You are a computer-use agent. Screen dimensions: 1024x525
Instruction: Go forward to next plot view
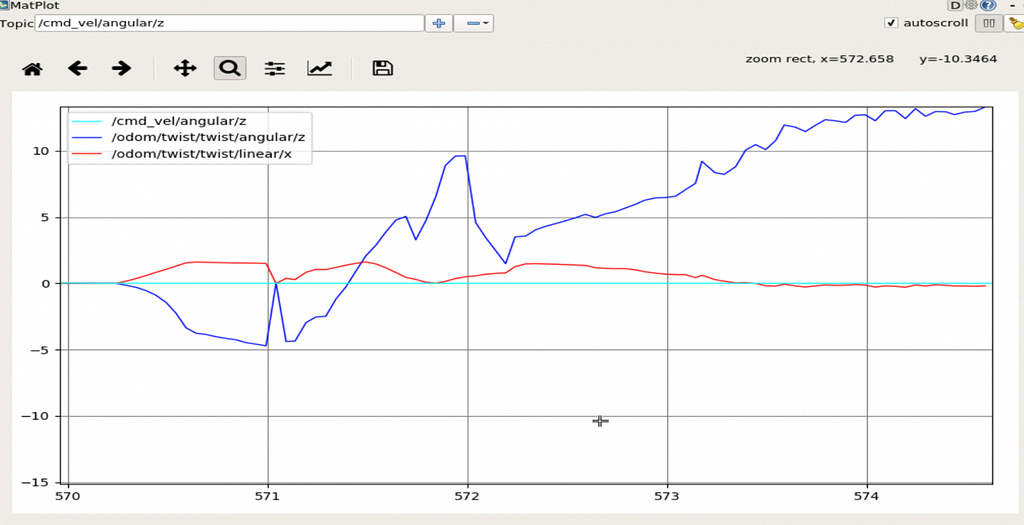point(121,69)
